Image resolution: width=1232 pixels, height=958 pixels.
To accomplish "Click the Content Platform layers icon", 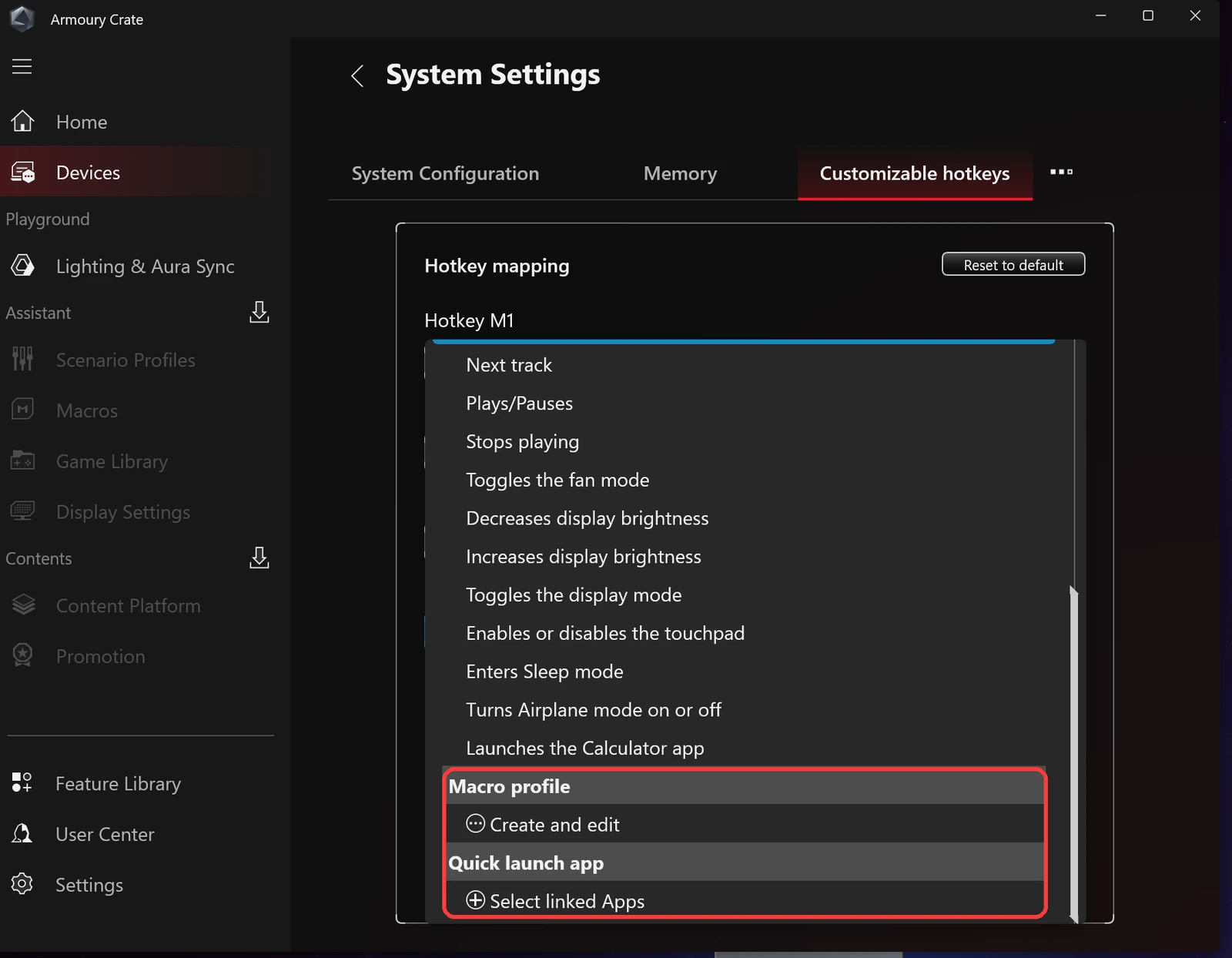I will (23, 605).
